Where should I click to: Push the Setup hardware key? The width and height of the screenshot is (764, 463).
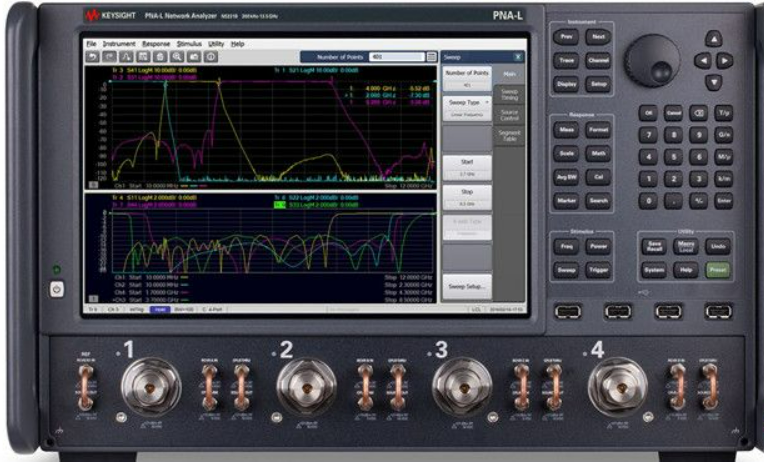click(598, 84)
